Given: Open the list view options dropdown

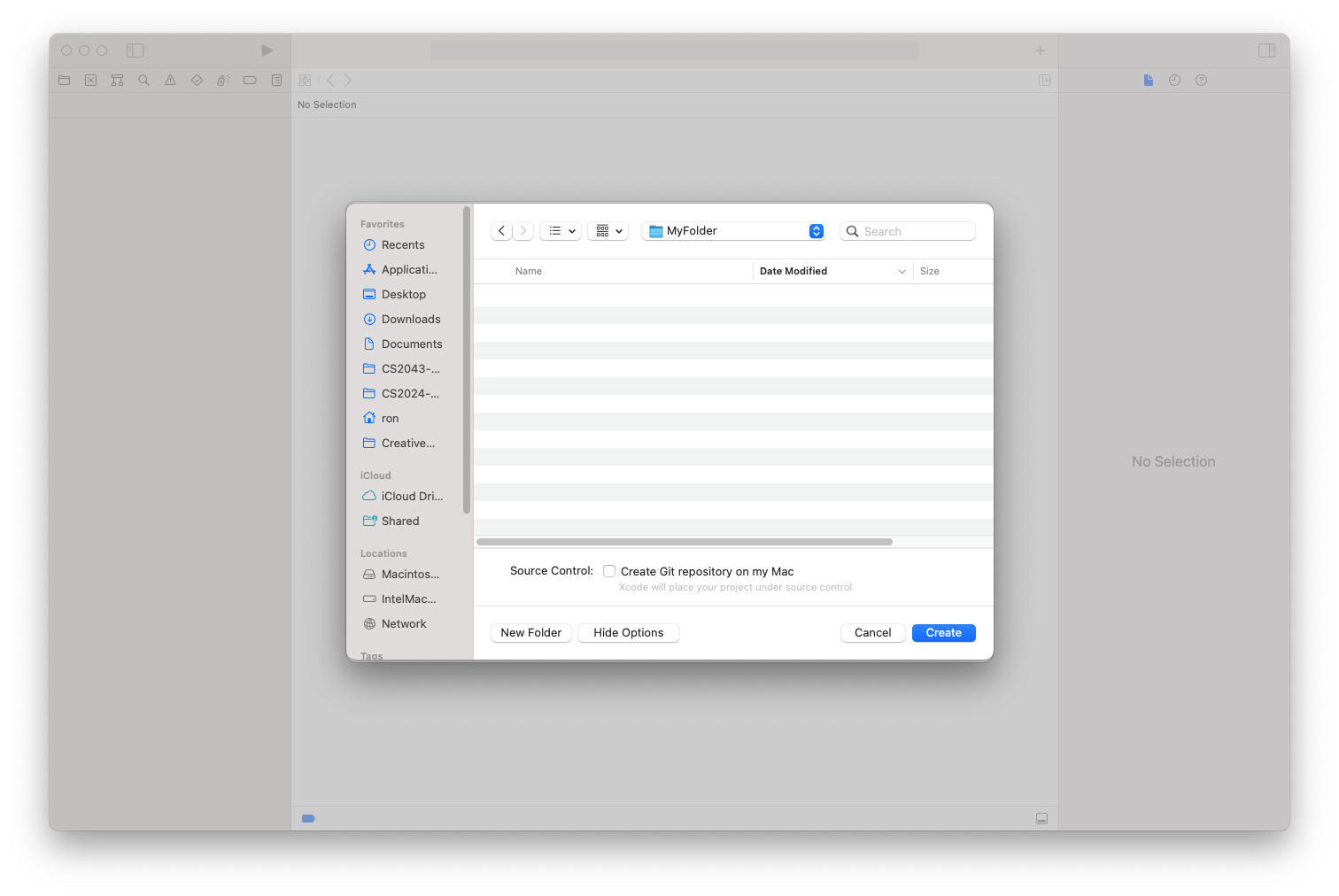Looking at the screenshot, I should (561, 231).
